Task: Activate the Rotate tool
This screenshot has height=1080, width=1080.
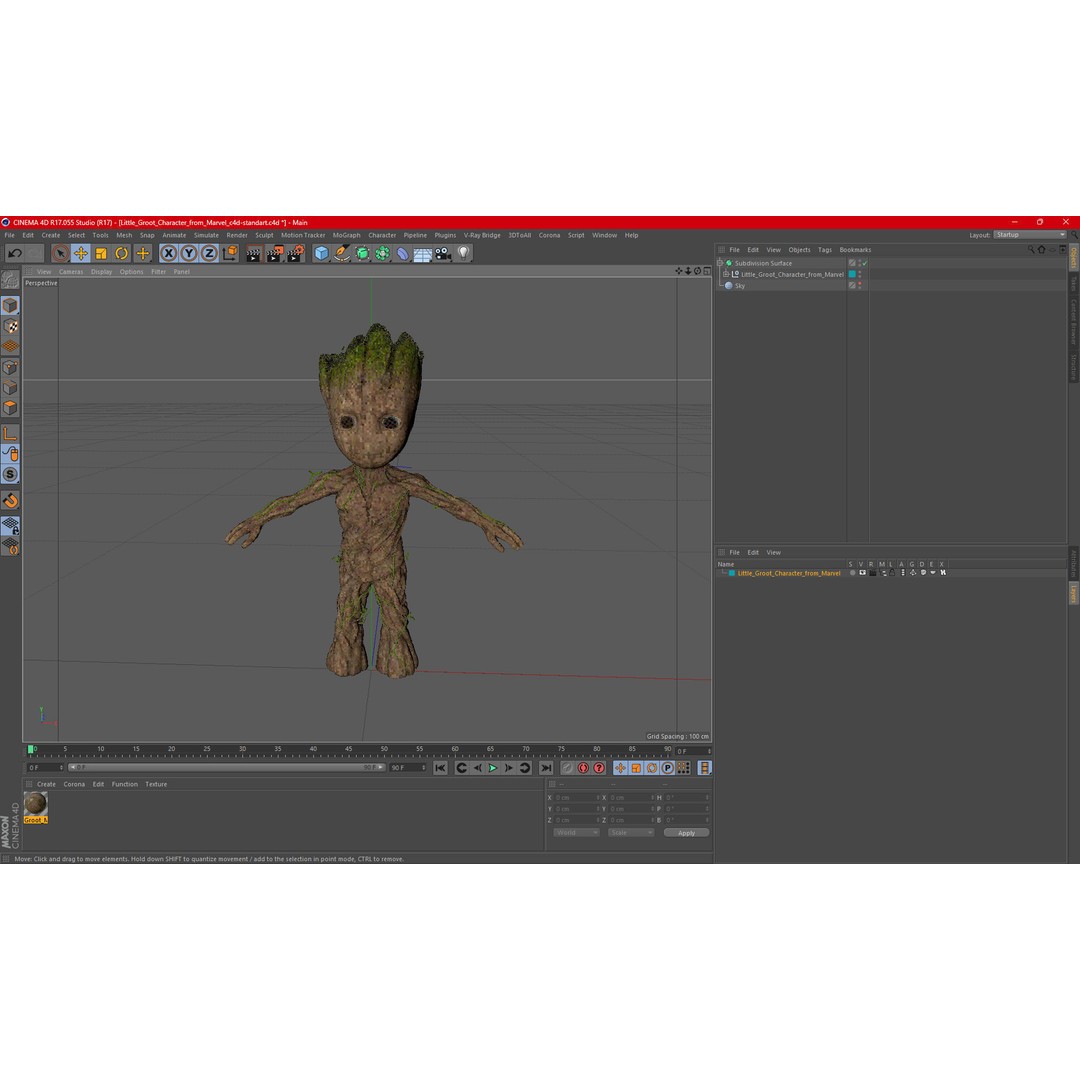Action: coord(121,253)
